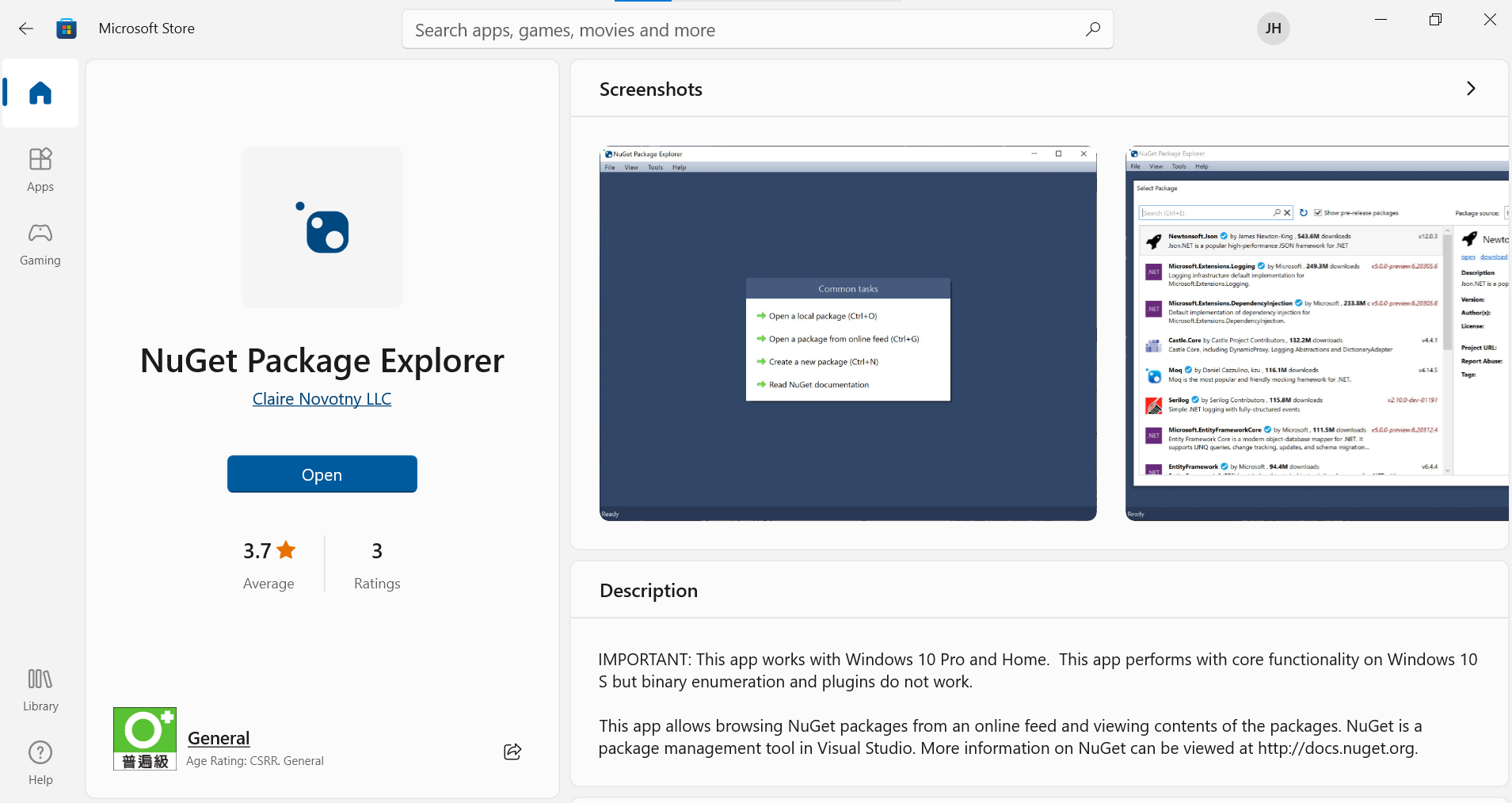The height and width of the screenshot is (803, 1512).
Task: Open the Gaming section
Action: pyautogui.click(x=40, y=243)
